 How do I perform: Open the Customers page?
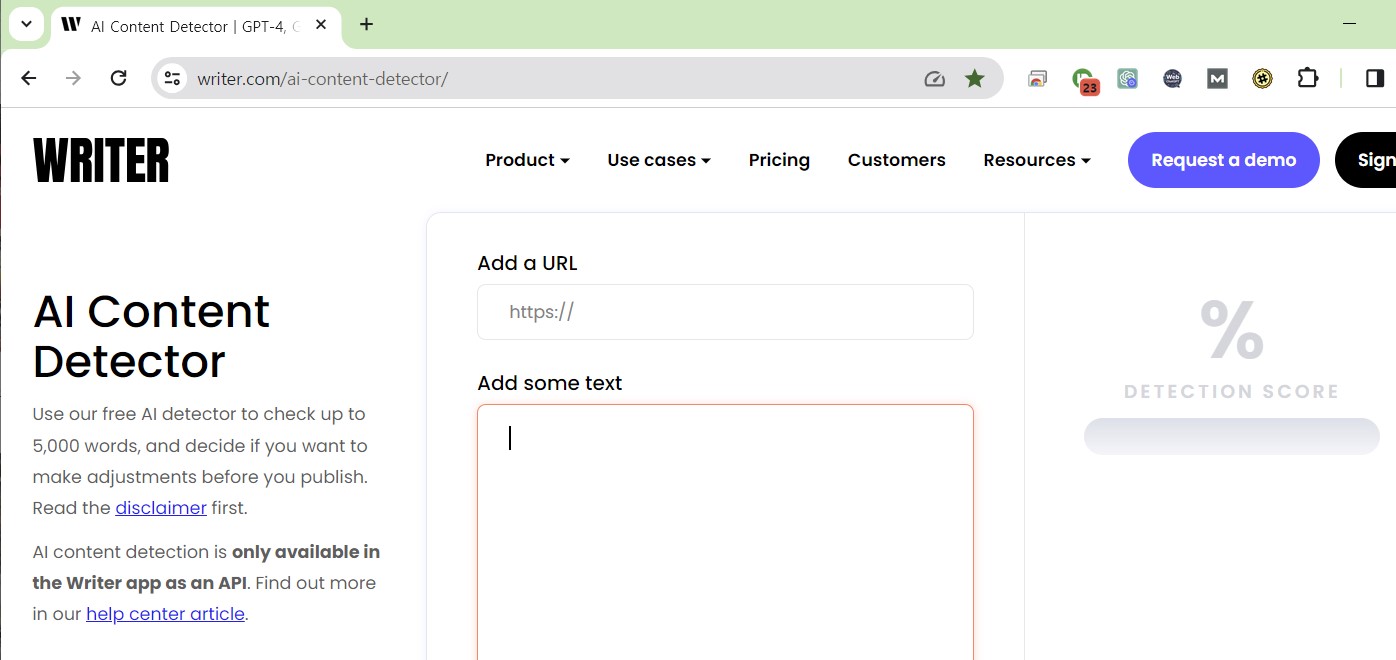(x=896, y=160)
